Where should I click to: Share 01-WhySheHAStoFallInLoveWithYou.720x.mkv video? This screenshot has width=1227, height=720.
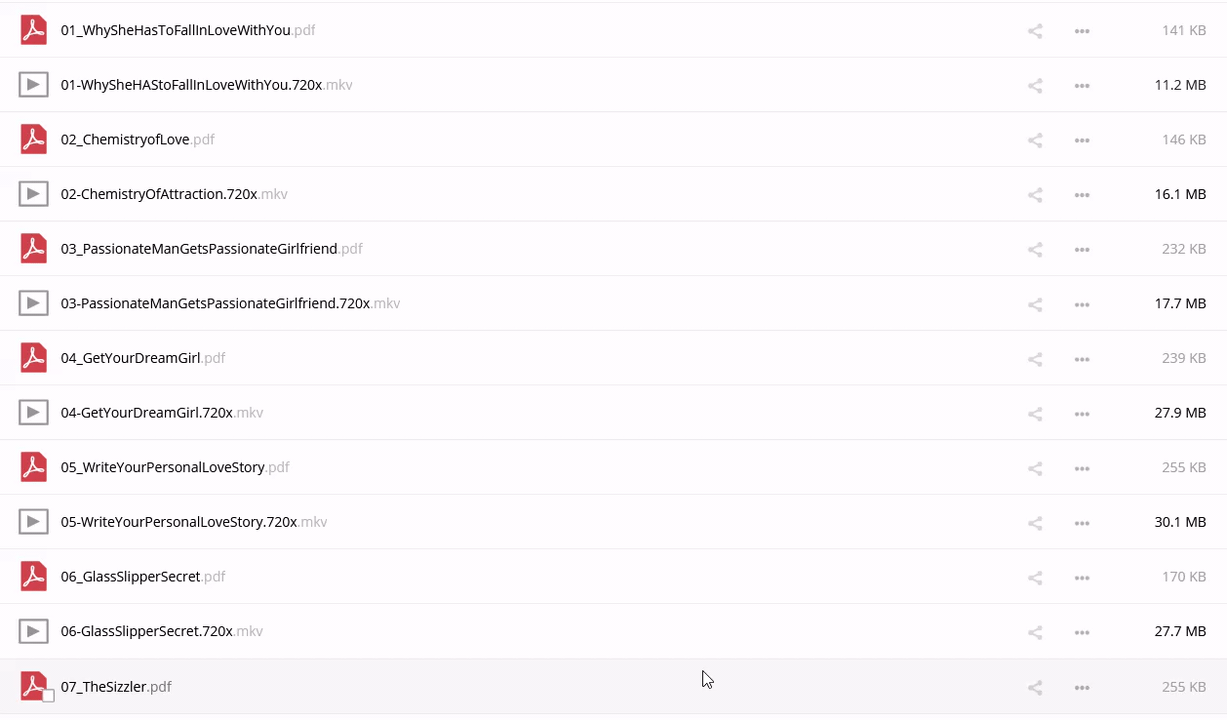1035,86
